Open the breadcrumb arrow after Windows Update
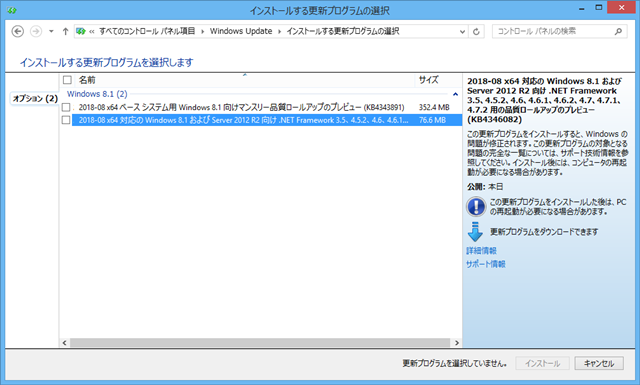Image resolution: width=640 pixels, height=385 pixels. (x=280, y=31)
